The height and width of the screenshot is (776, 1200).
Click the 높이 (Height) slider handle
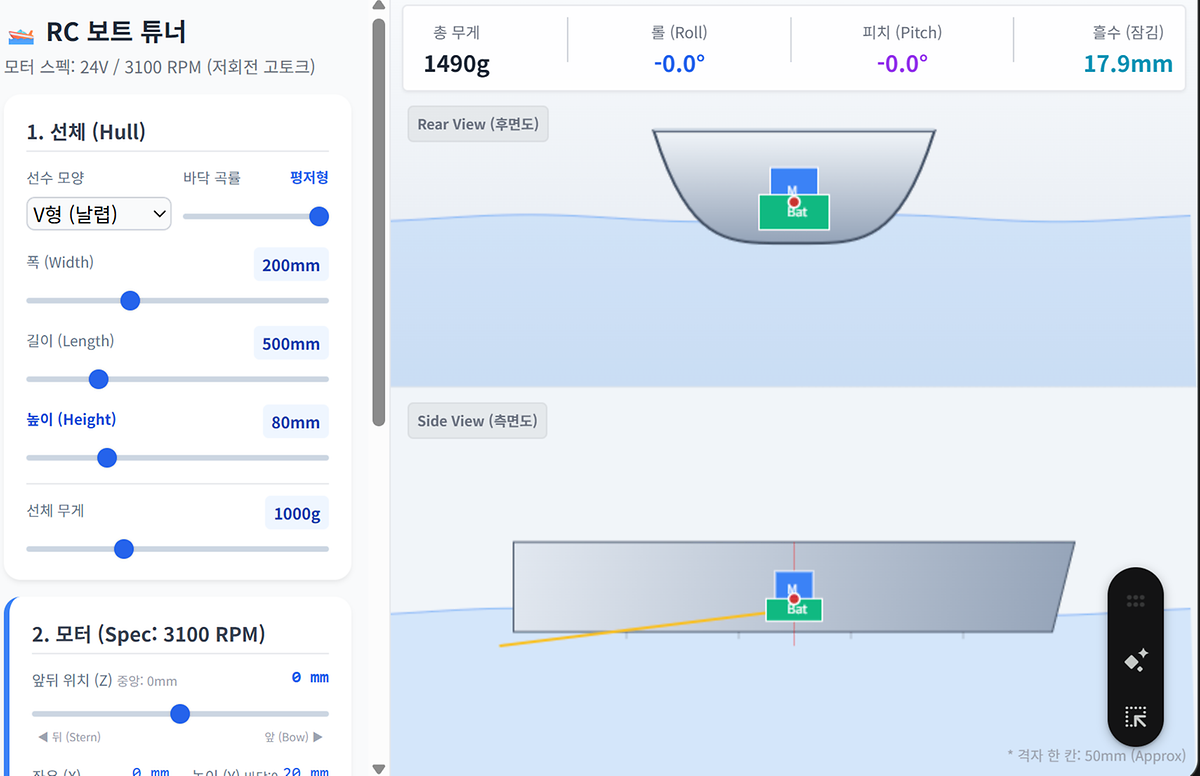pos(107,457)
